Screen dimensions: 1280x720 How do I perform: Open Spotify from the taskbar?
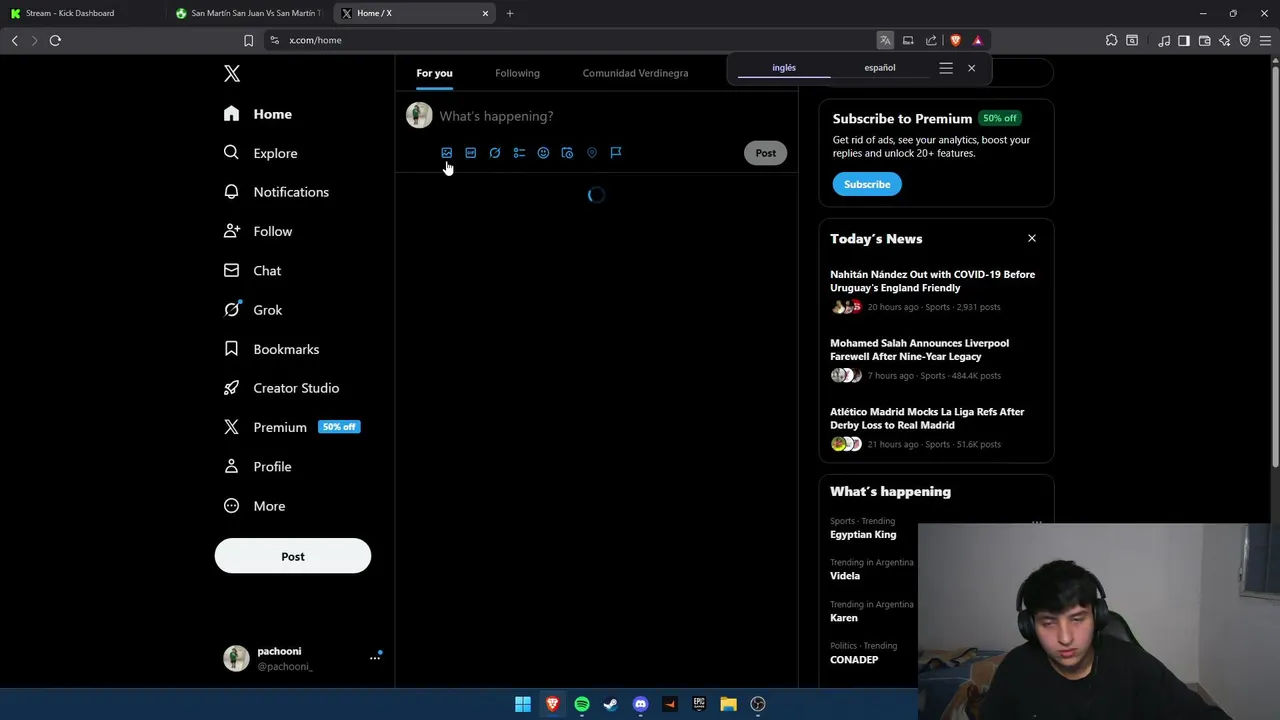click(582, 704)
